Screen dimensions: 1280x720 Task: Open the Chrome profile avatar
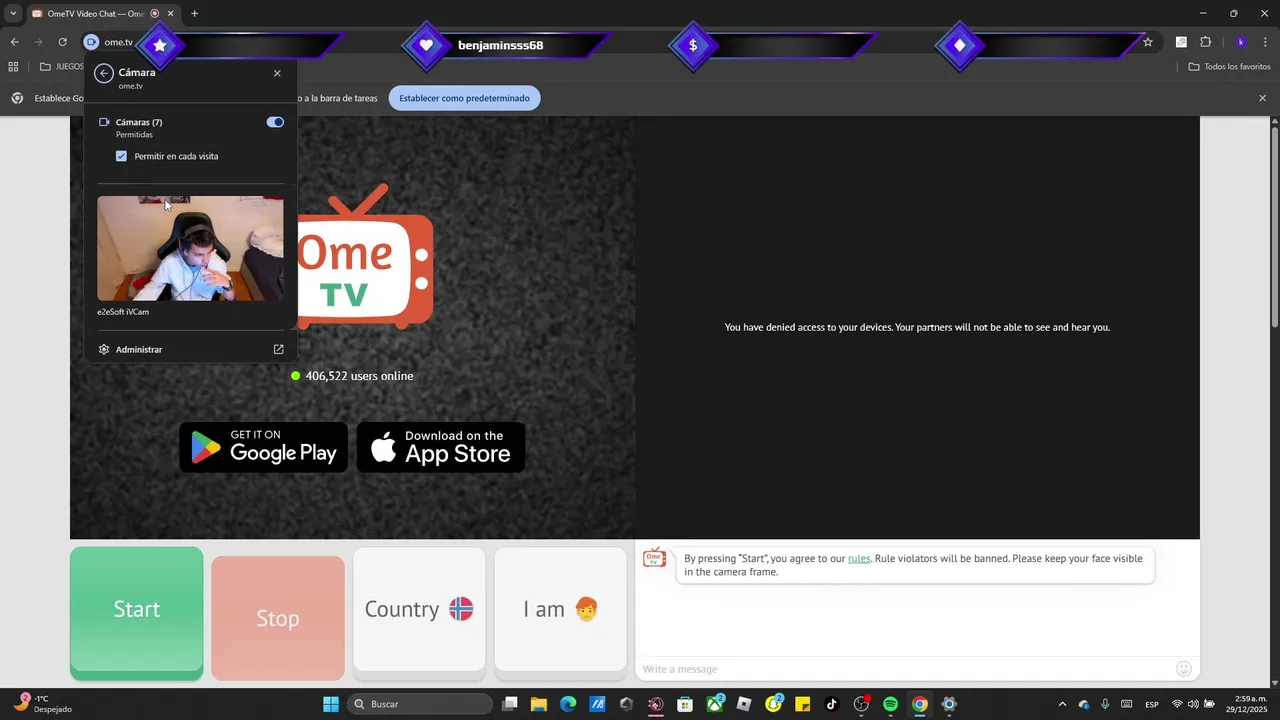point(1241,42)
